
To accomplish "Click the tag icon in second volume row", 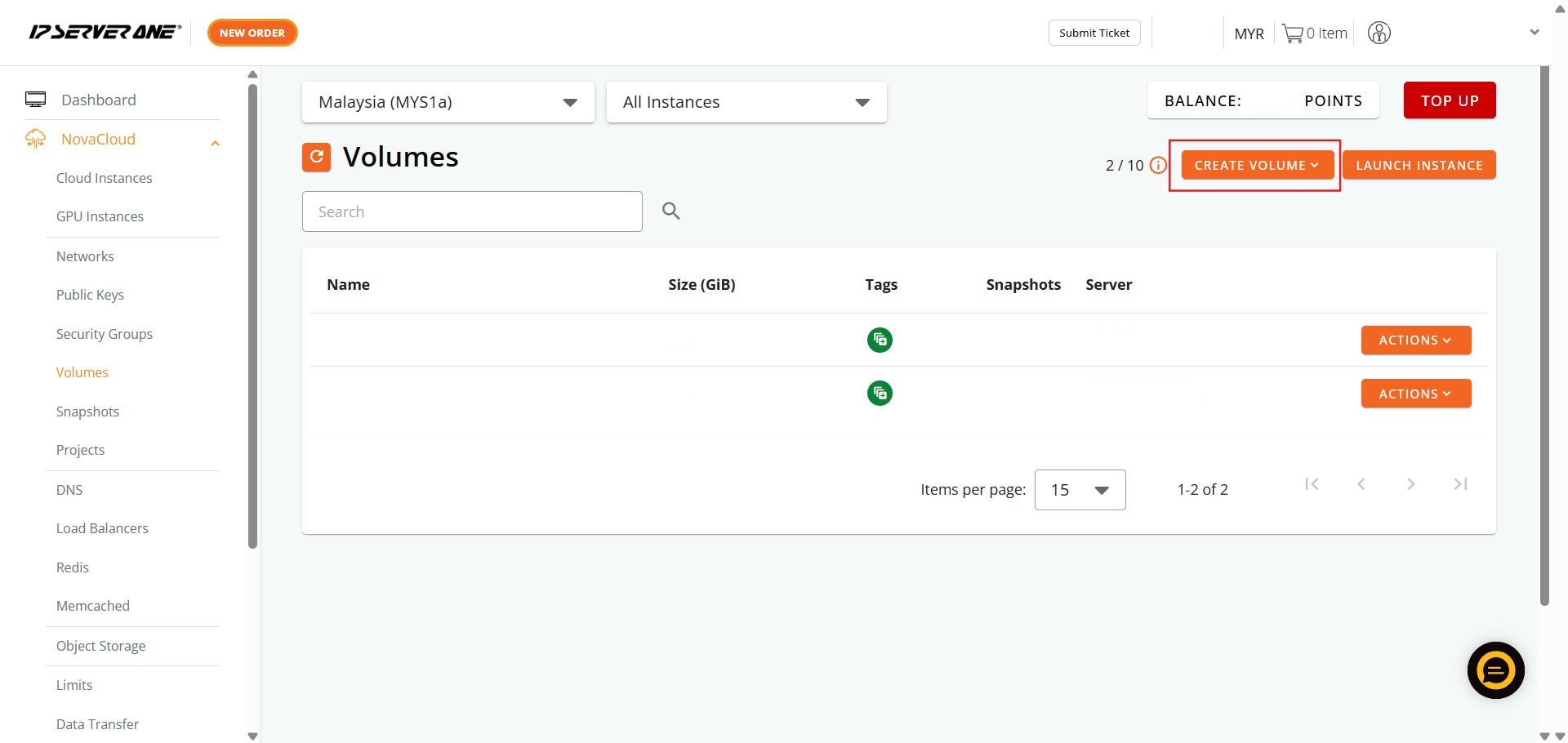I will click(x=880, y=394).
